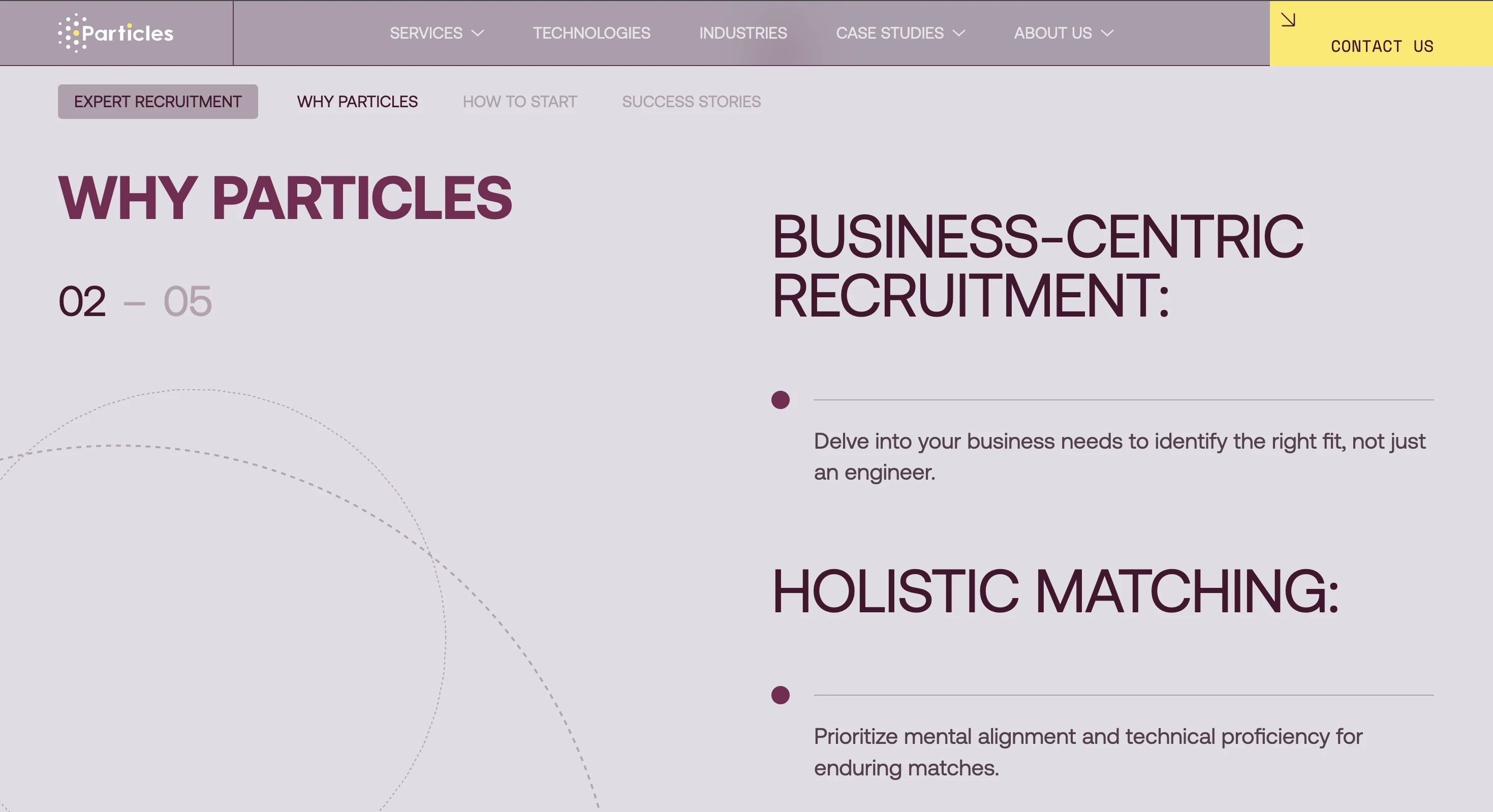Click the About Us menu label
The width and height of the screenshot is (1493, 812).
1052,33
